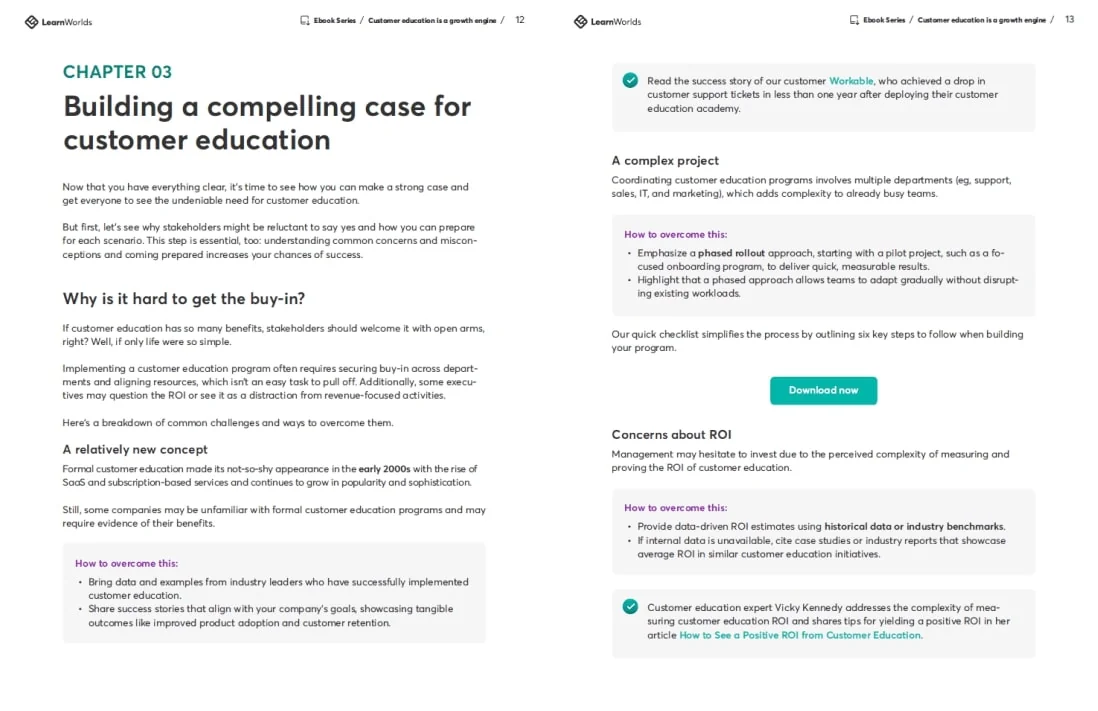The width and height of the screenshot is (1098, 711).
Task: Click page number 13 in the header
Action: pos(1069,20)
